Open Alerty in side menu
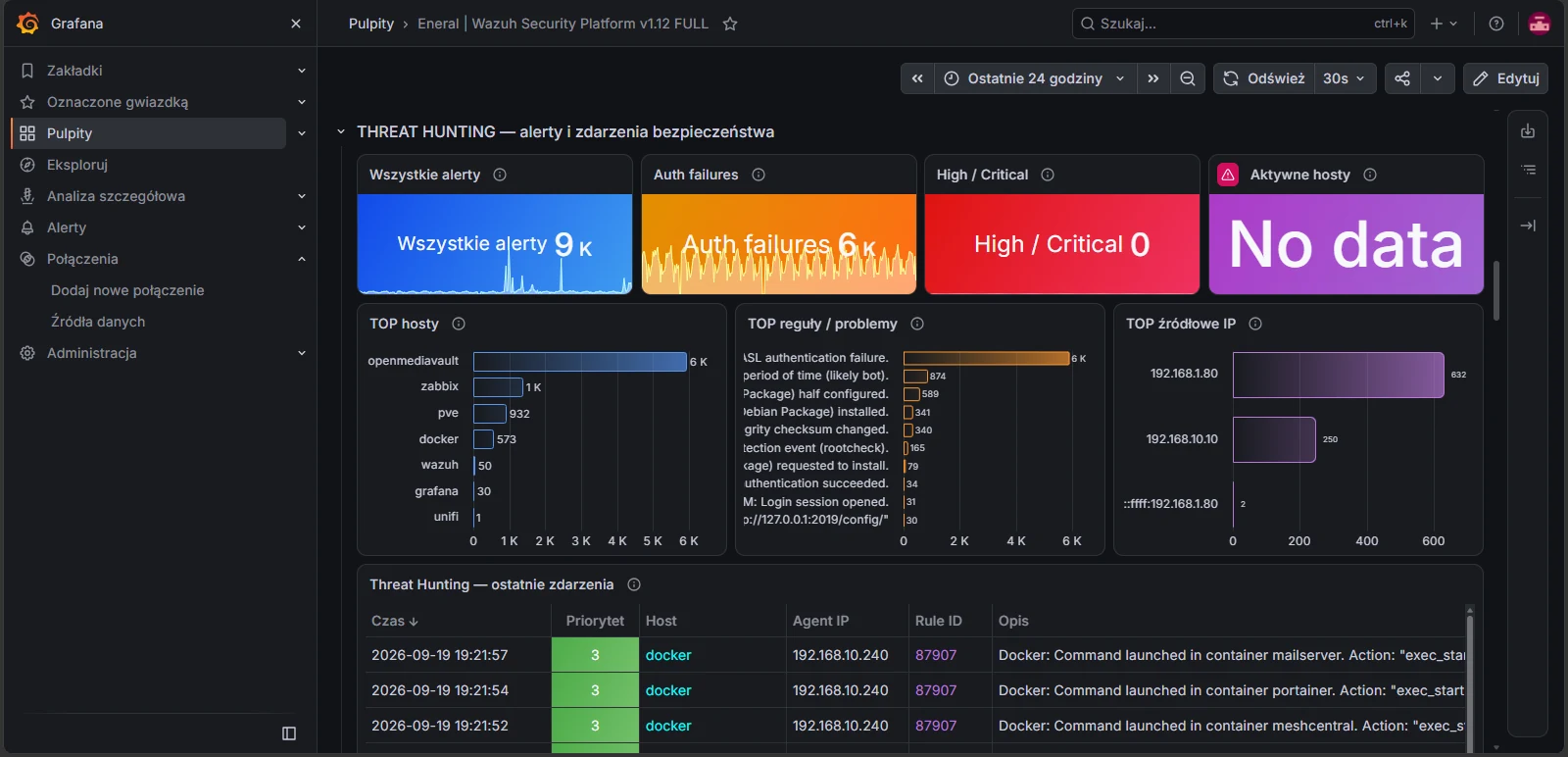This screenshot has width=1568, height=757. coord(67,227)
